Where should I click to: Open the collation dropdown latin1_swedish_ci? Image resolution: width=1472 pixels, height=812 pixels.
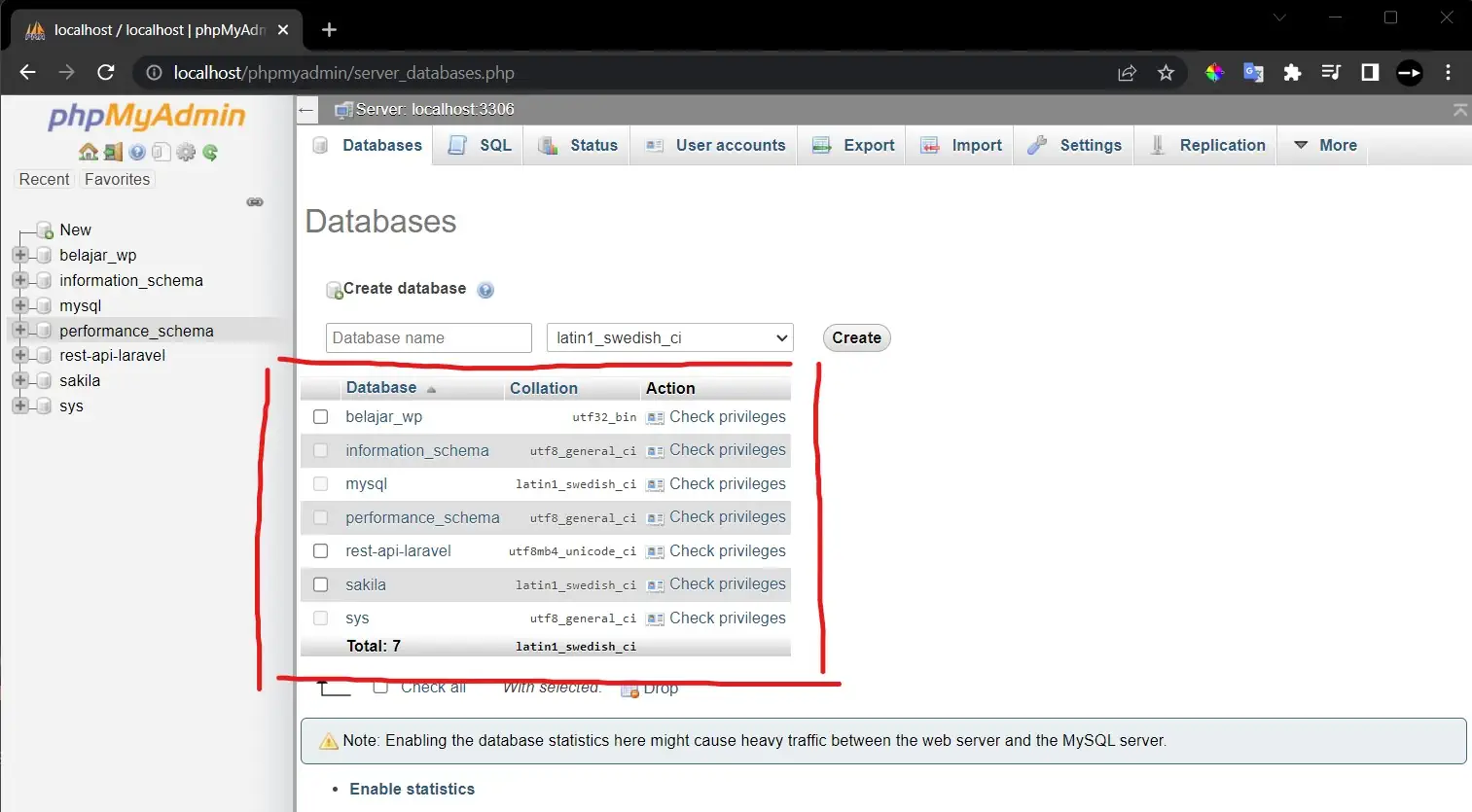click(x=670, y=337)
